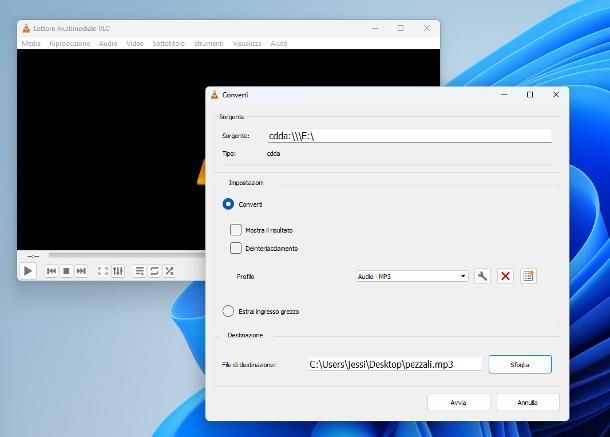Click the VLC cone icon in the Converti title bar
The width and height of the screenshot is (610, 437).
pos(214,95)
